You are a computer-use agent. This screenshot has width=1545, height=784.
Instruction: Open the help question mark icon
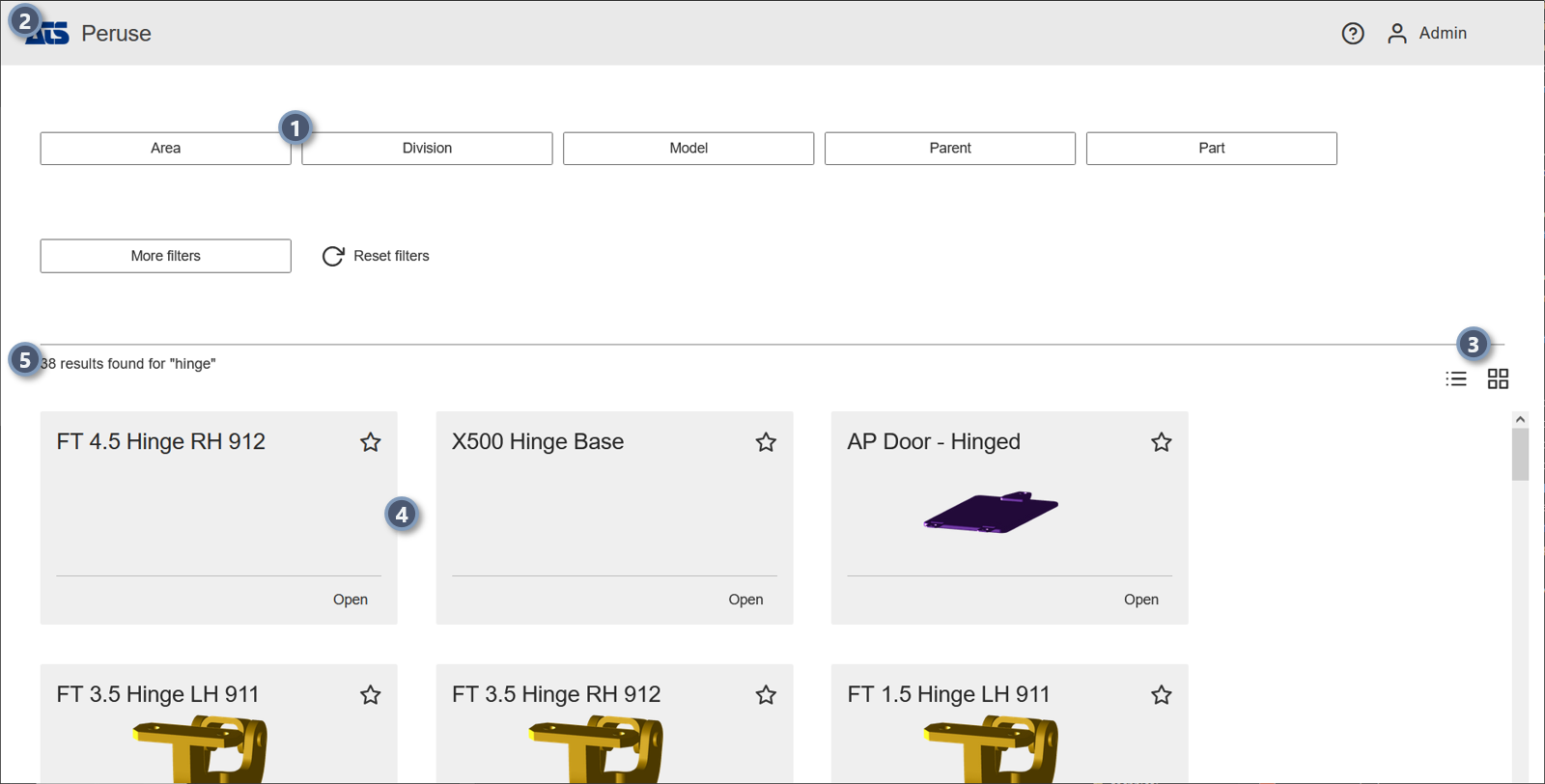point(1353,34)
